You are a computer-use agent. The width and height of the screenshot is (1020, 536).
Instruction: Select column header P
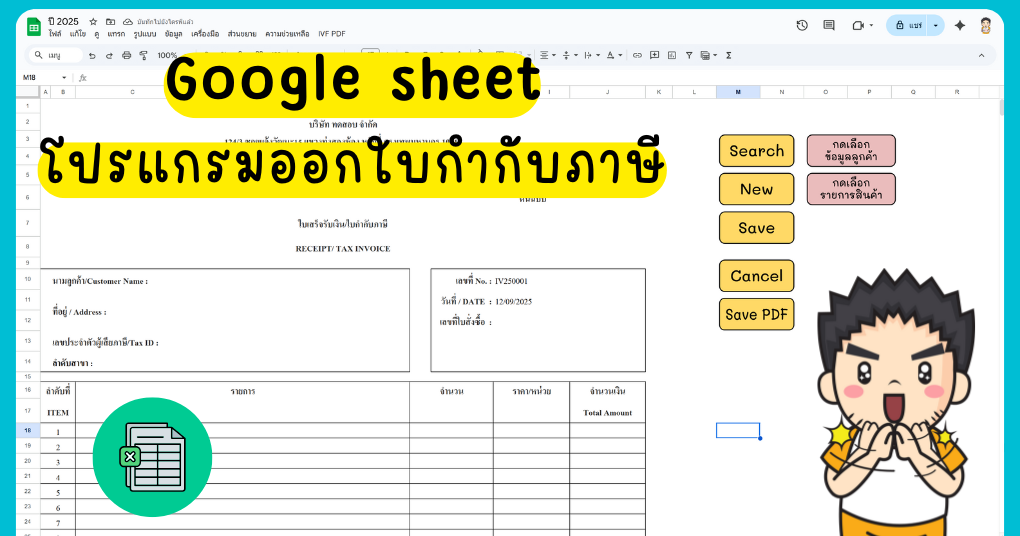coord(869,92)
